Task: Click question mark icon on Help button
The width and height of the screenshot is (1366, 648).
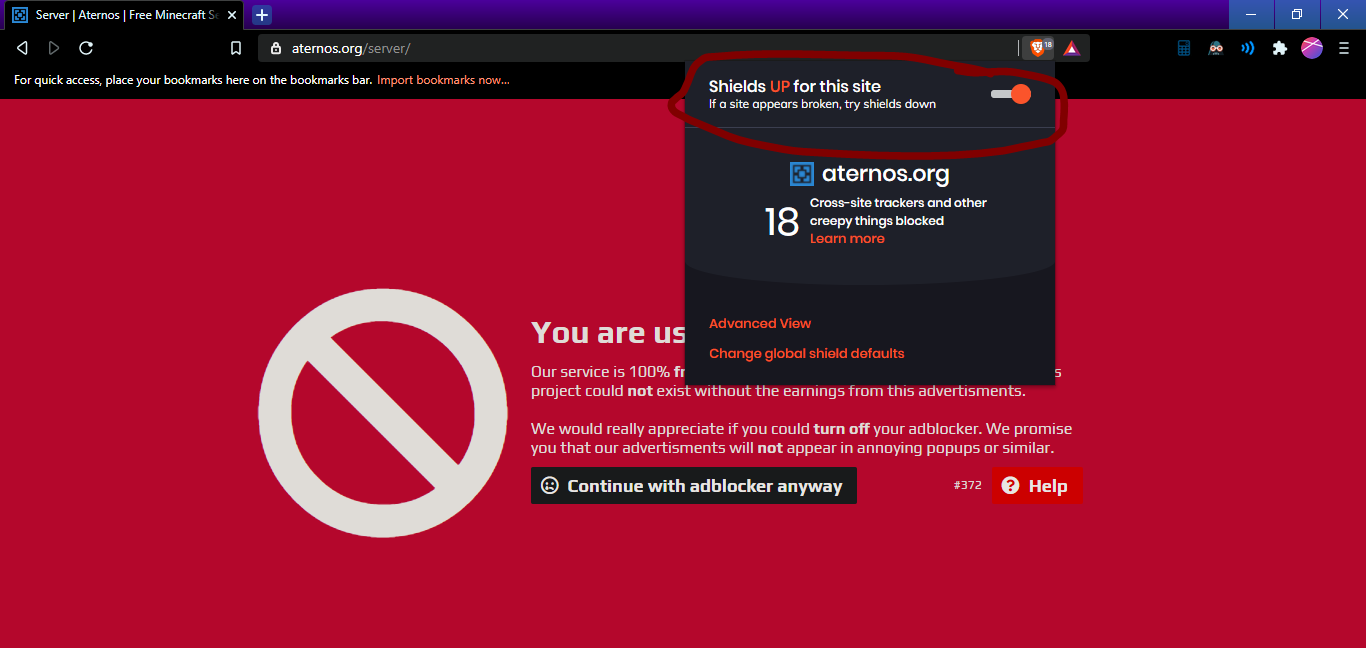Action: (x=1010, y=486)
